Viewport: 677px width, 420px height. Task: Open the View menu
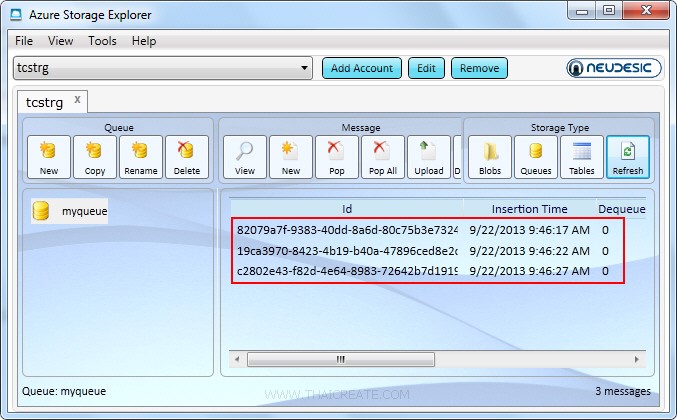pos(60,41)
